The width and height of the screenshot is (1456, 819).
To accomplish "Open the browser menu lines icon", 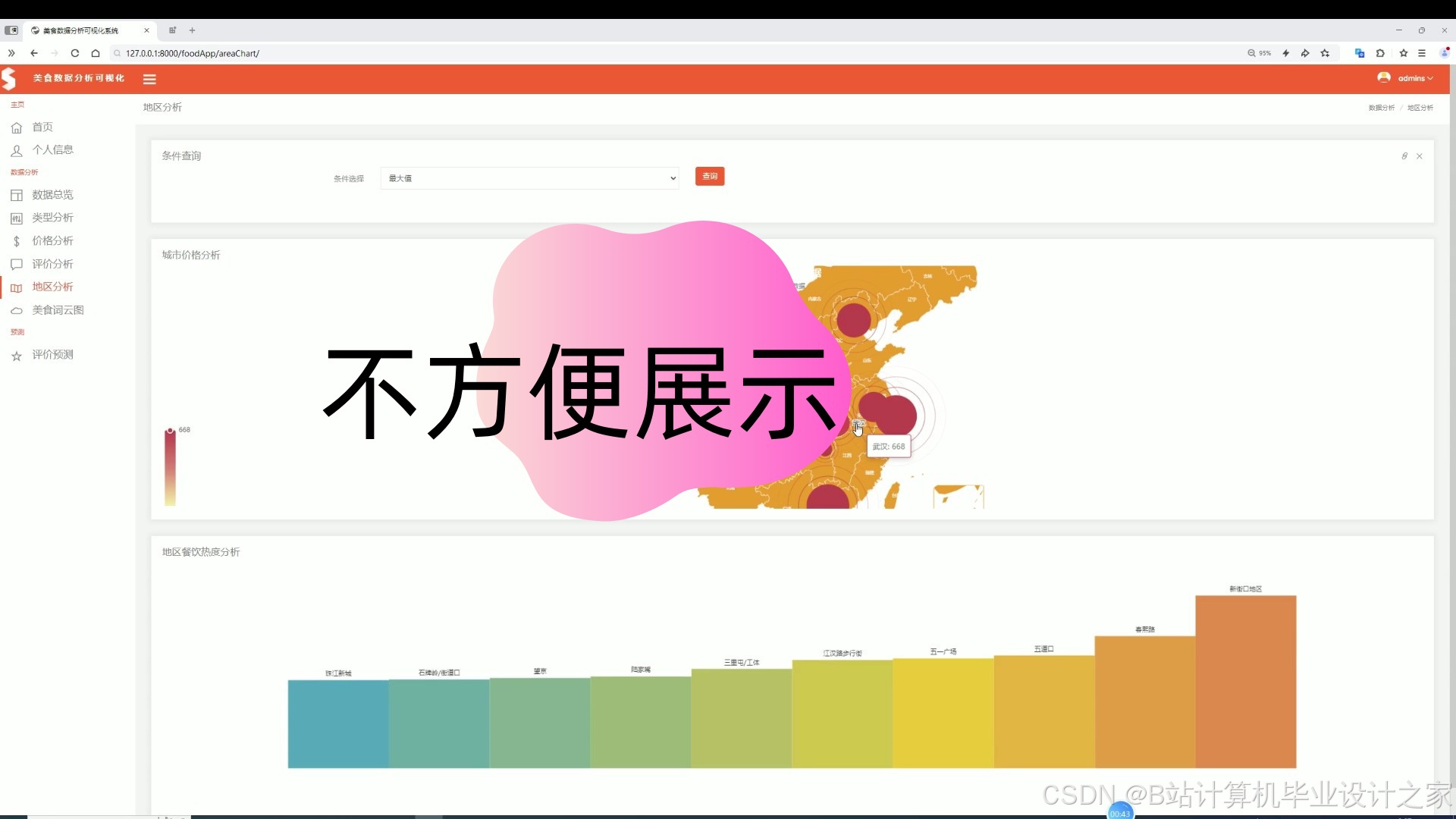I will coord(1422,53).
